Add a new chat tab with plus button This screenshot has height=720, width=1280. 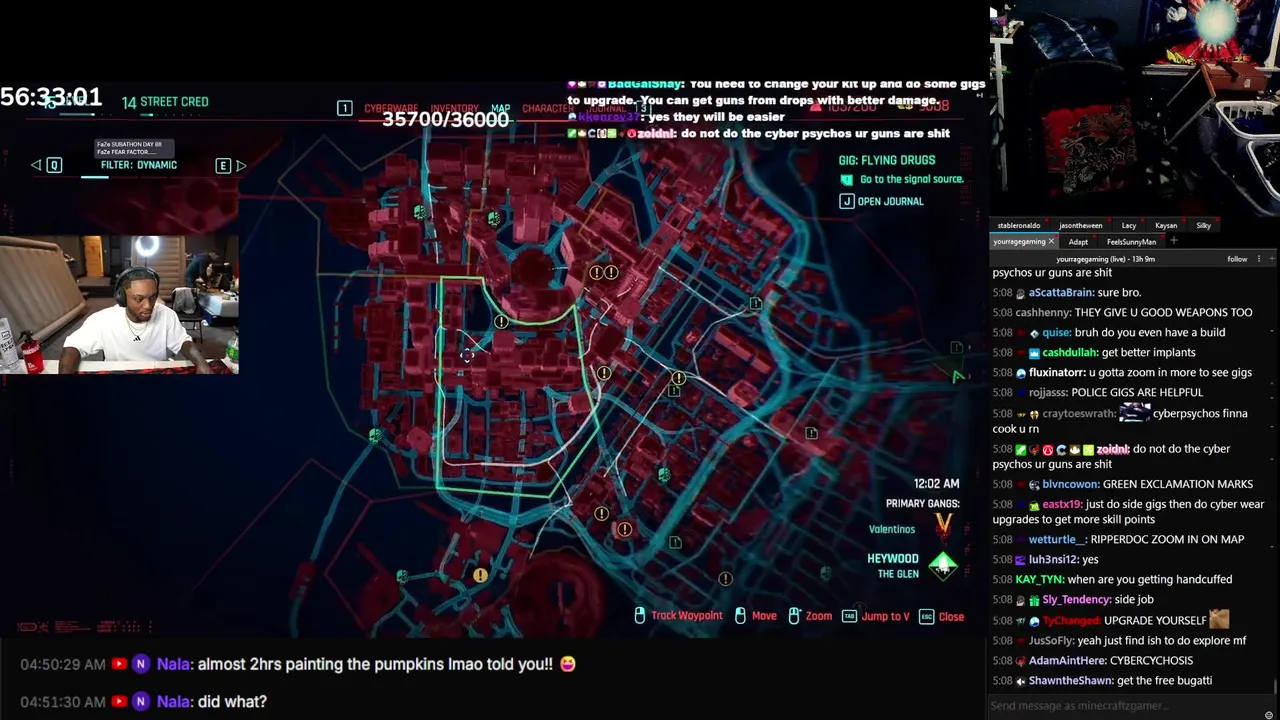pos(1174,241)
